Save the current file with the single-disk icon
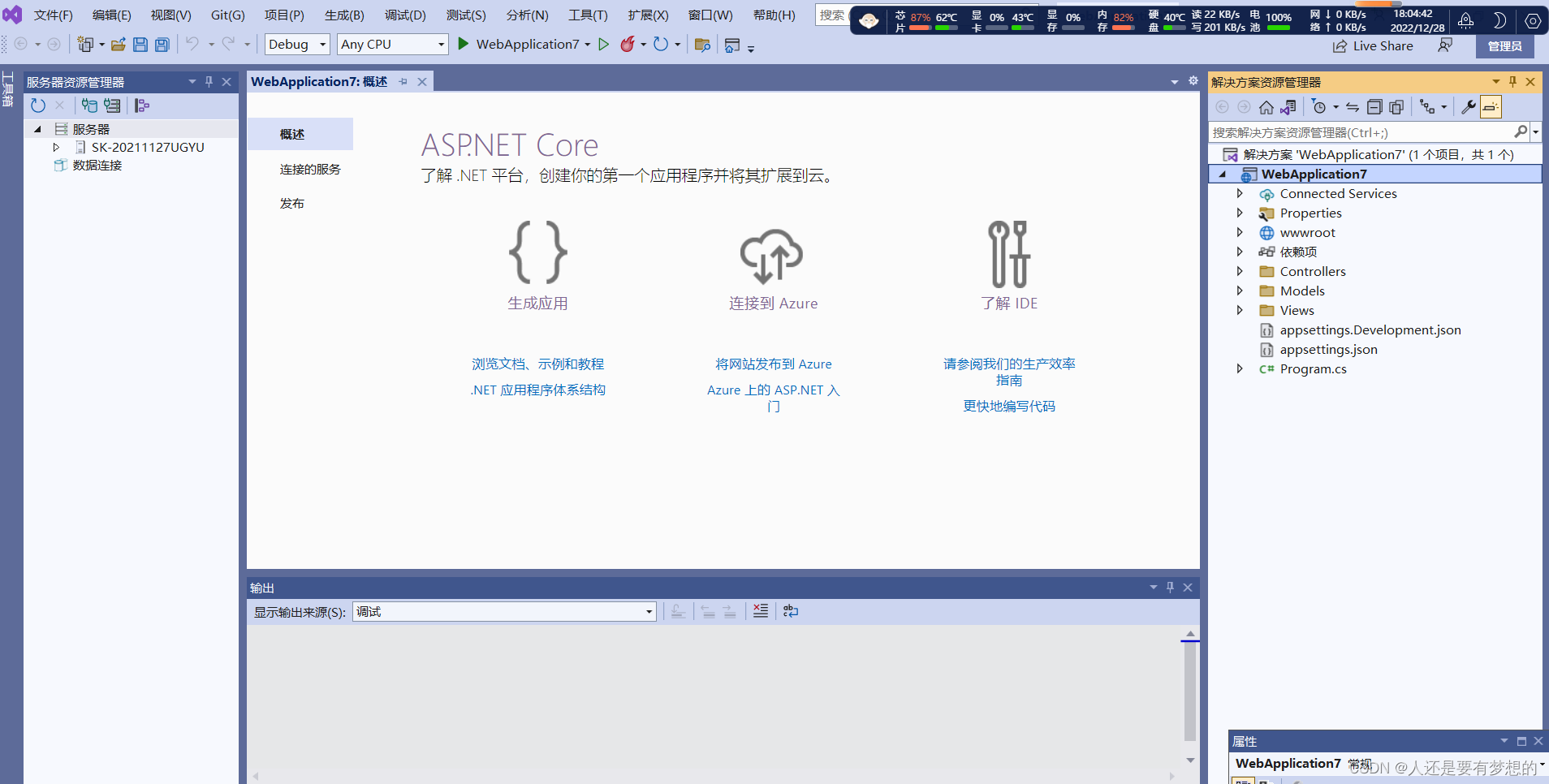 pyautogui.click(x=140, y=45)
